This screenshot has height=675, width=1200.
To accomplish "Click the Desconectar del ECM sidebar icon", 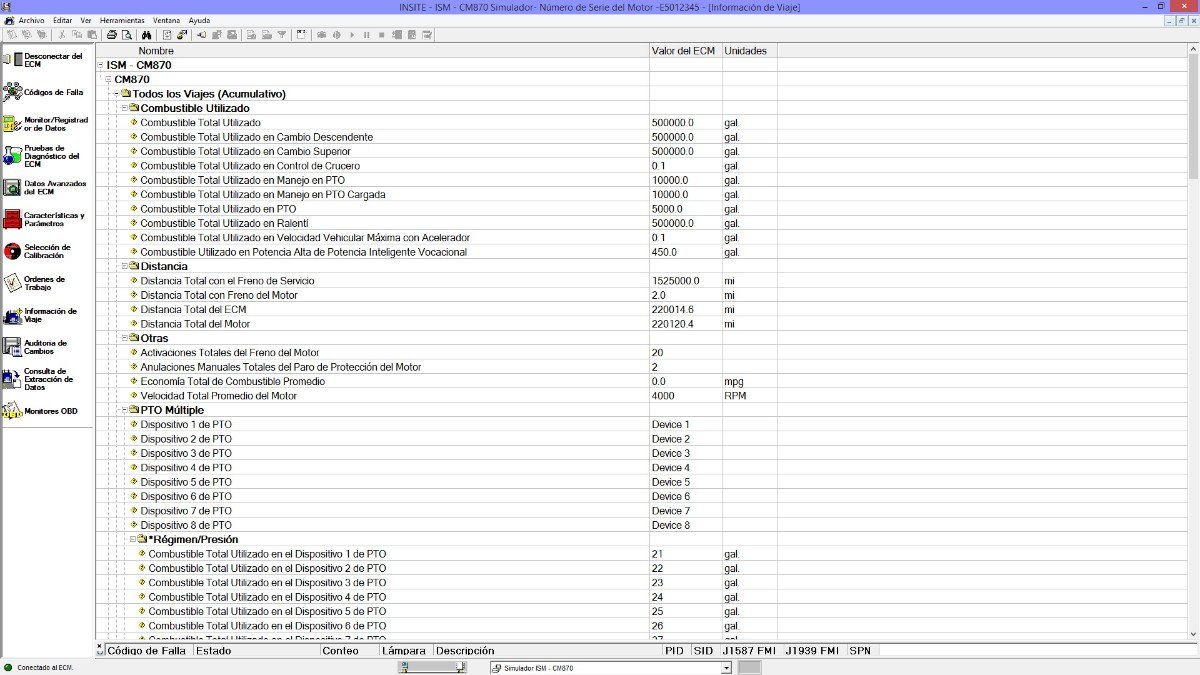I will 12,60.
